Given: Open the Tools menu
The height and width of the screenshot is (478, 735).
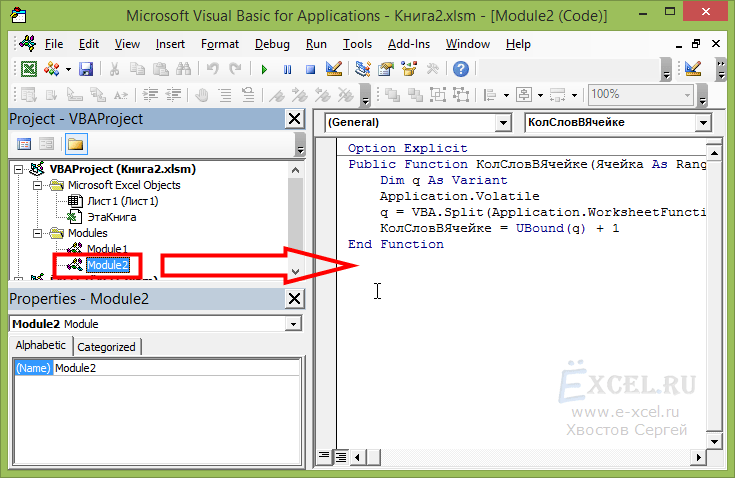Looking at the screenshot, I should (357, 44).
